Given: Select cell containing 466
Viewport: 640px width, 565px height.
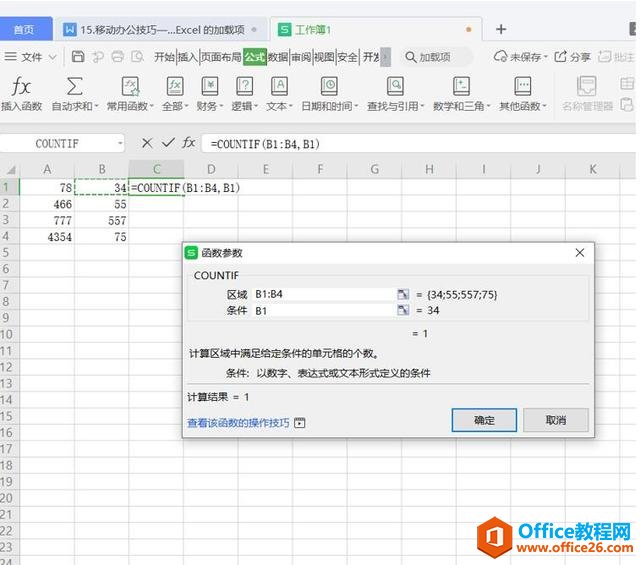Looking at the screenshot, I should click(x=47, y=204).
